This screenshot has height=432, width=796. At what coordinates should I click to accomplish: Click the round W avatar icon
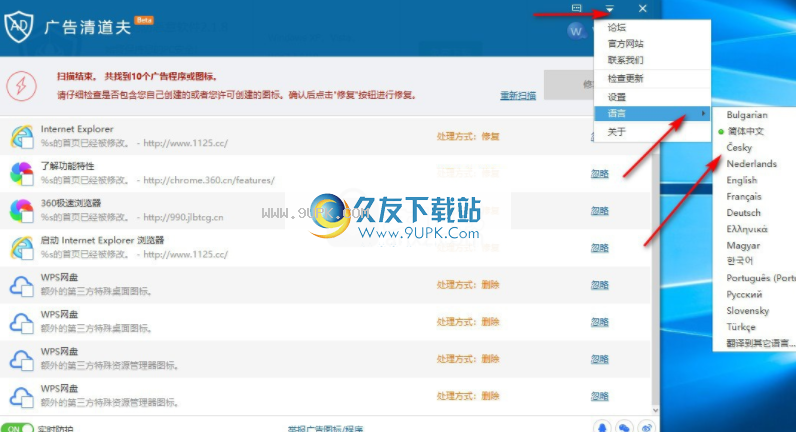tap(575, 31)
